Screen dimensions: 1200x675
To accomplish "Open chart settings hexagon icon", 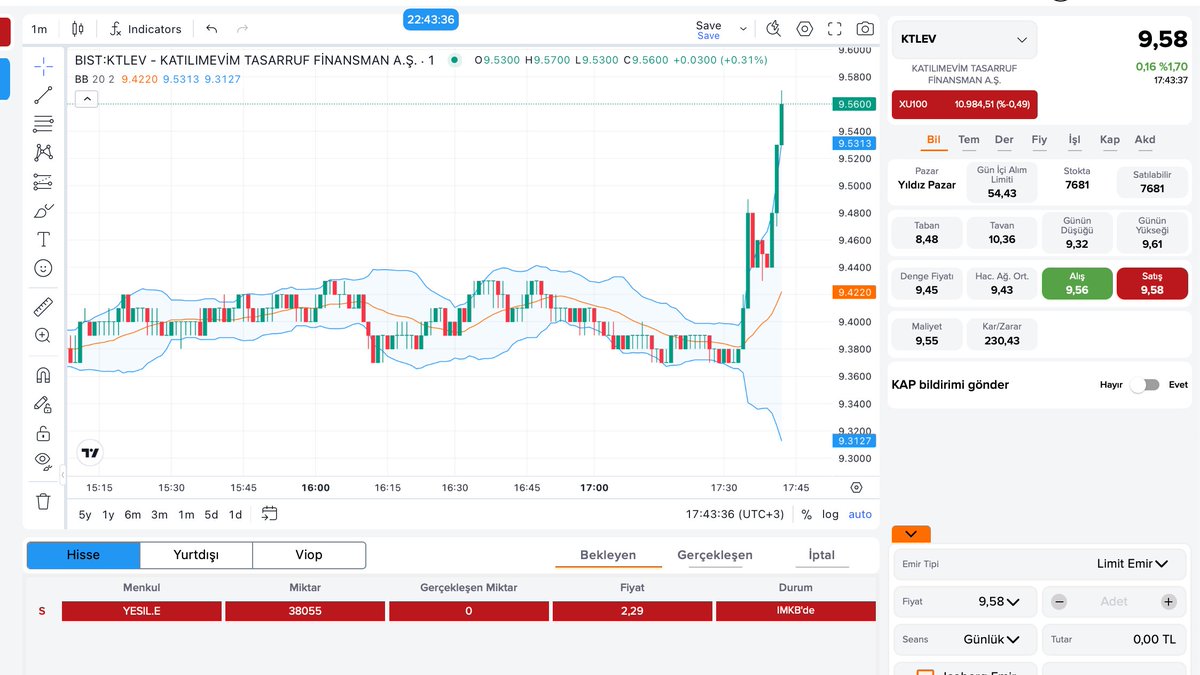I will pos(805,29).
